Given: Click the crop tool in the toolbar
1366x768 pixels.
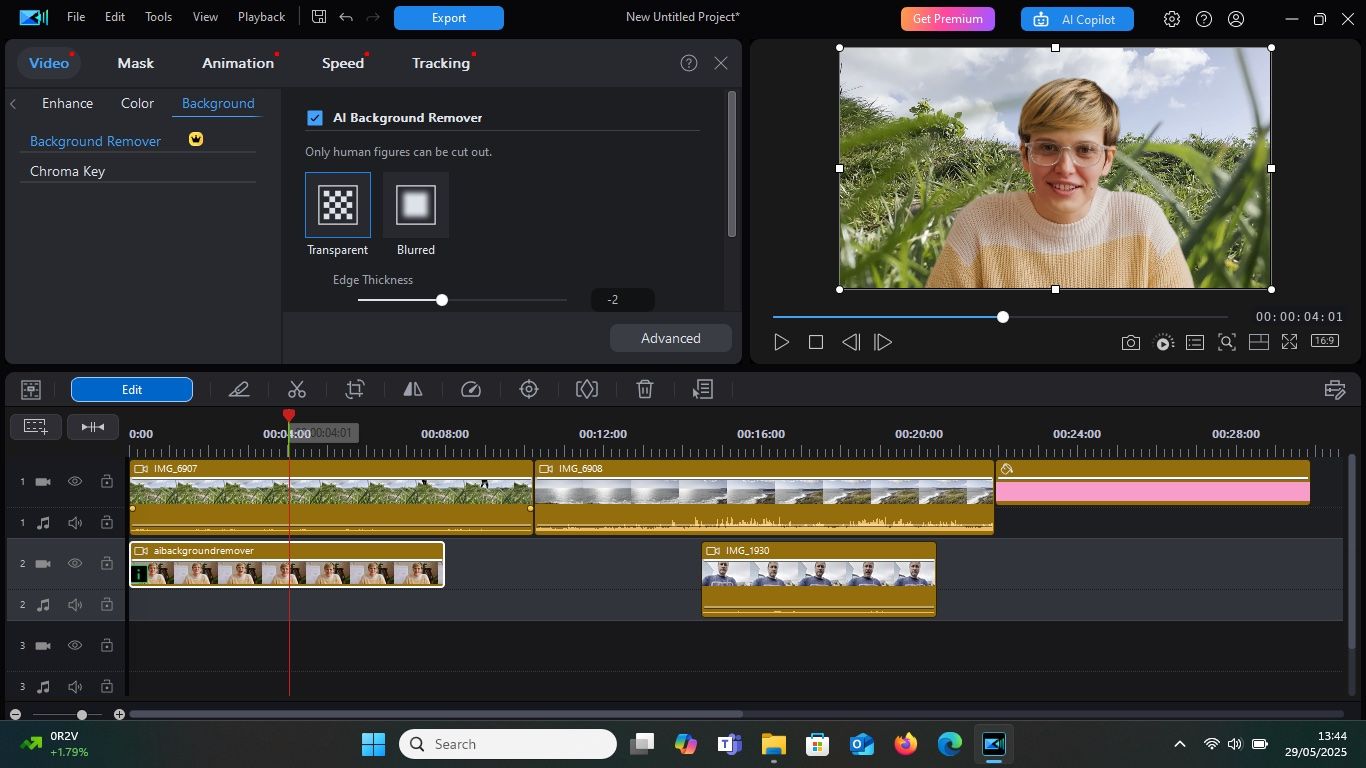Looking at the screenshot, I should tap(354, 389).
